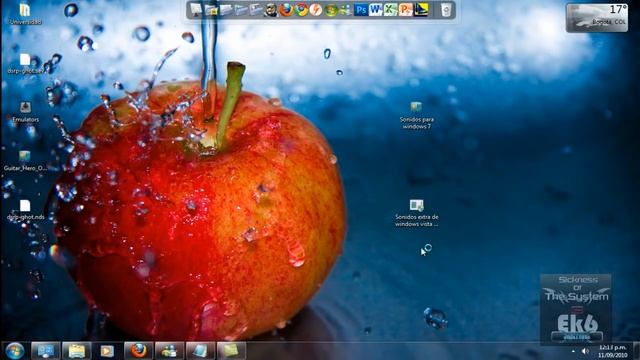Viewport: 640px width, 360px height.
Task: Open Sonidos extra de windows vista icon
Action: pyautogui.click(x=416, y=213)
